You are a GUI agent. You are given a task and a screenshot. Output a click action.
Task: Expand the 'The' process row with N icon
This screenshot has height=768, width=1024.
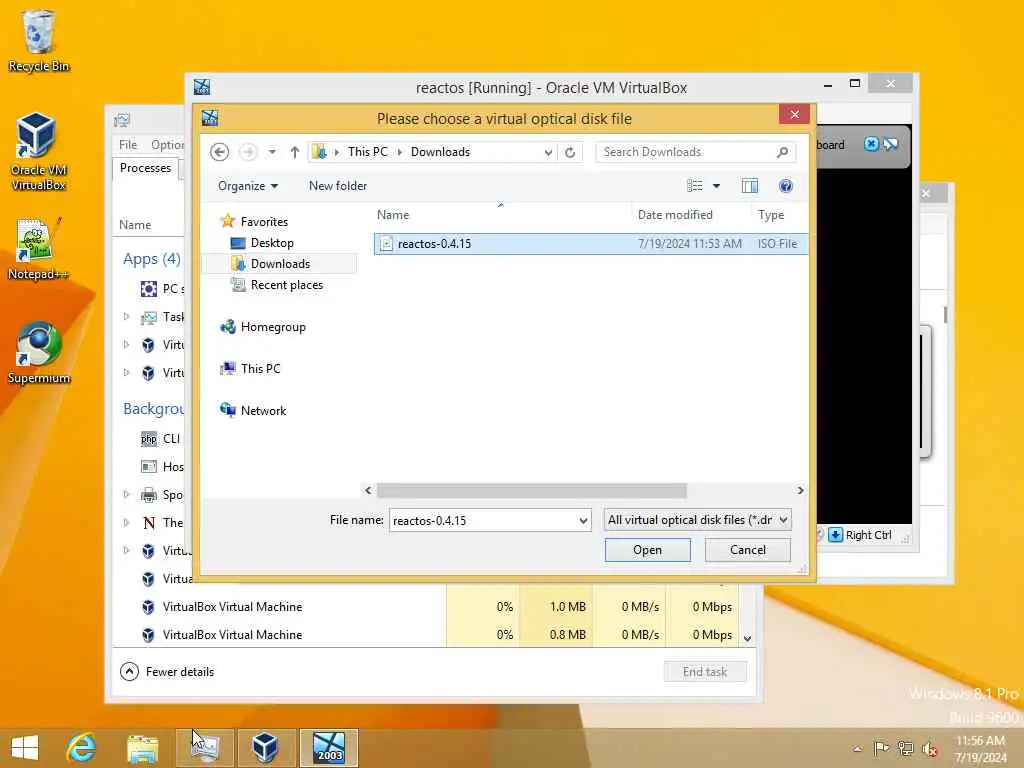127,522
